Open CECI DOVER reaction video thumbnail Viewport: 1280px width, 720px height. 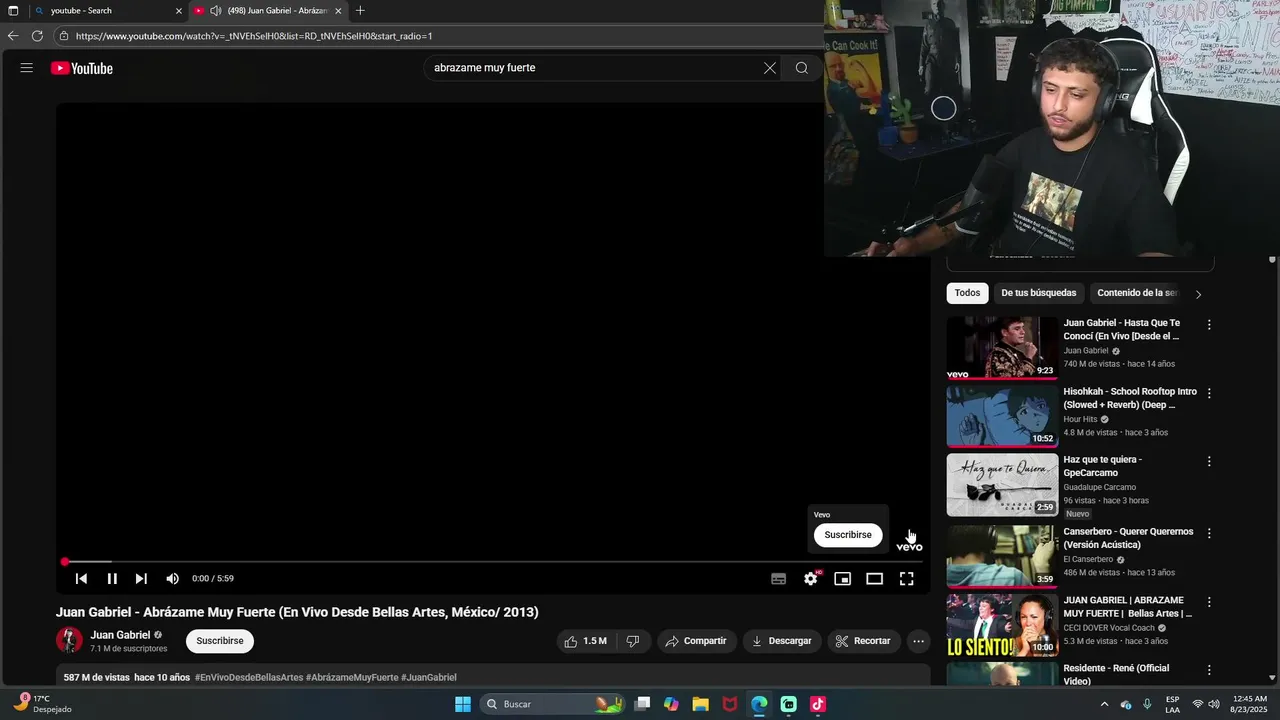1002,625
